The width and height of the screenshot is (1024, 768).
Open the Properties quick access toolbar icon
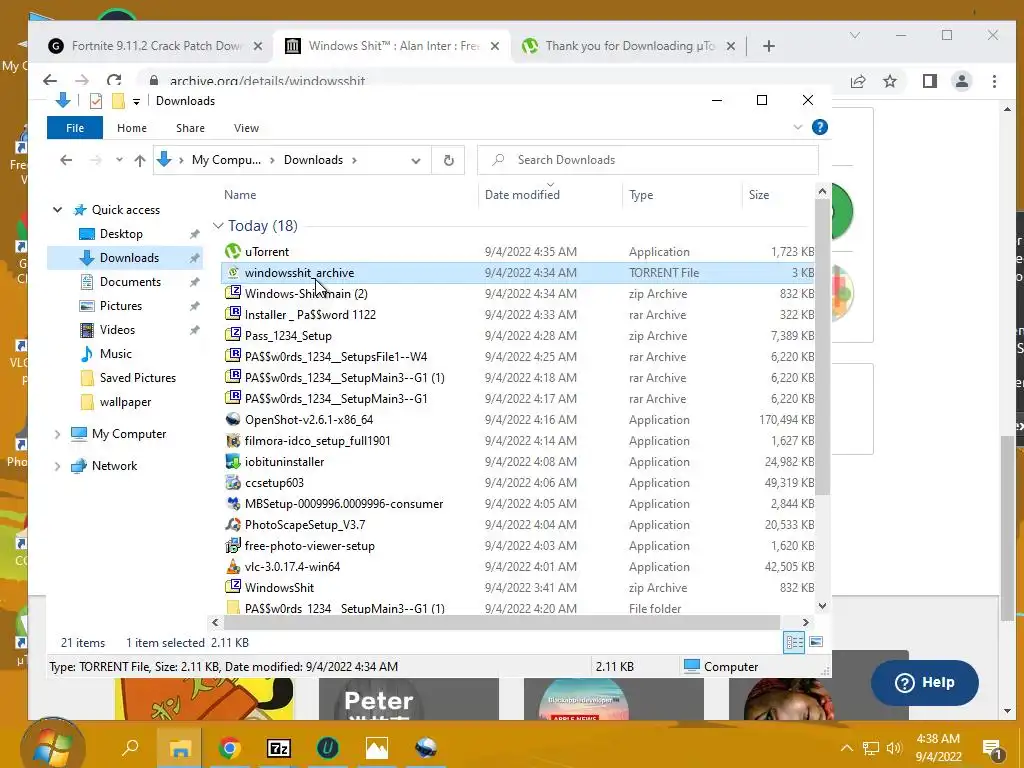click(96, 101)
